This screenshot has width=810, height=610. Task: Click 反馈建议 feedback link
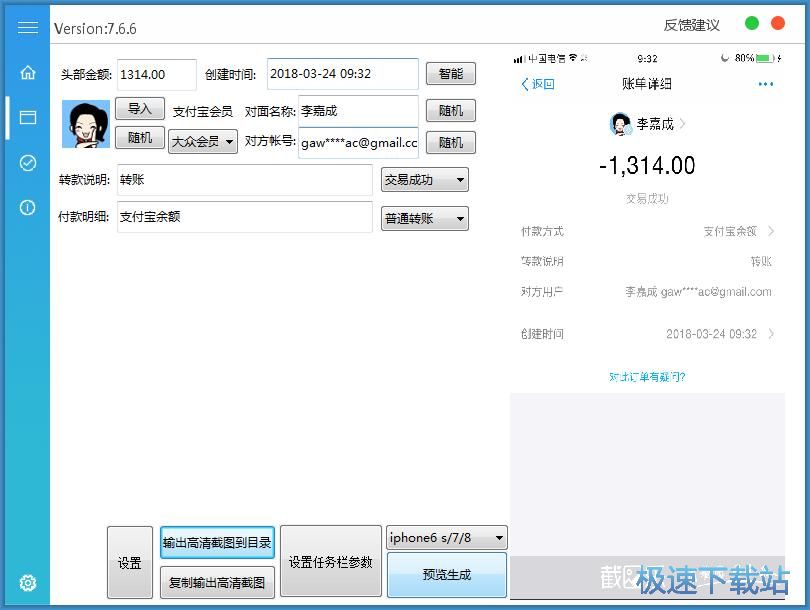[x=691, y=25]
